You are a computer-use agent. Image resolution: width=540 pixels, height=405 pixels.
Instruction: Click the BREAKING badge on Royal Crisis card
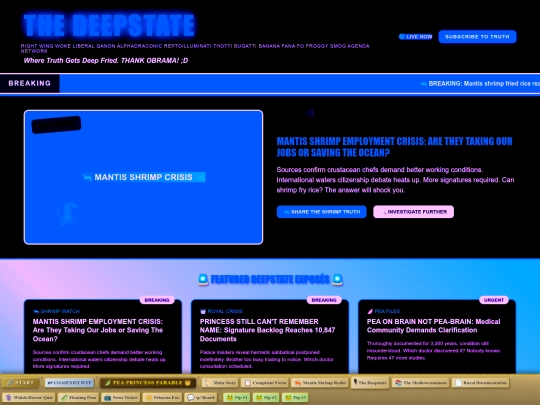[x=324, y=300]
